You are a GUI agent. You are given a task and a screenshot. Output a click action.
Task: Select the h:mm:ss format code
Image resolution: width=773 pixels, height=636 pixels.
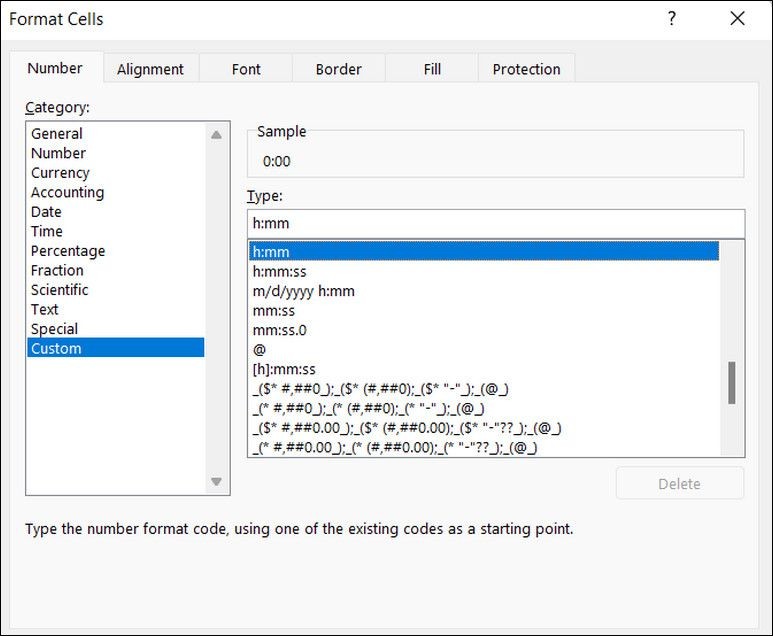pos(484,271)
